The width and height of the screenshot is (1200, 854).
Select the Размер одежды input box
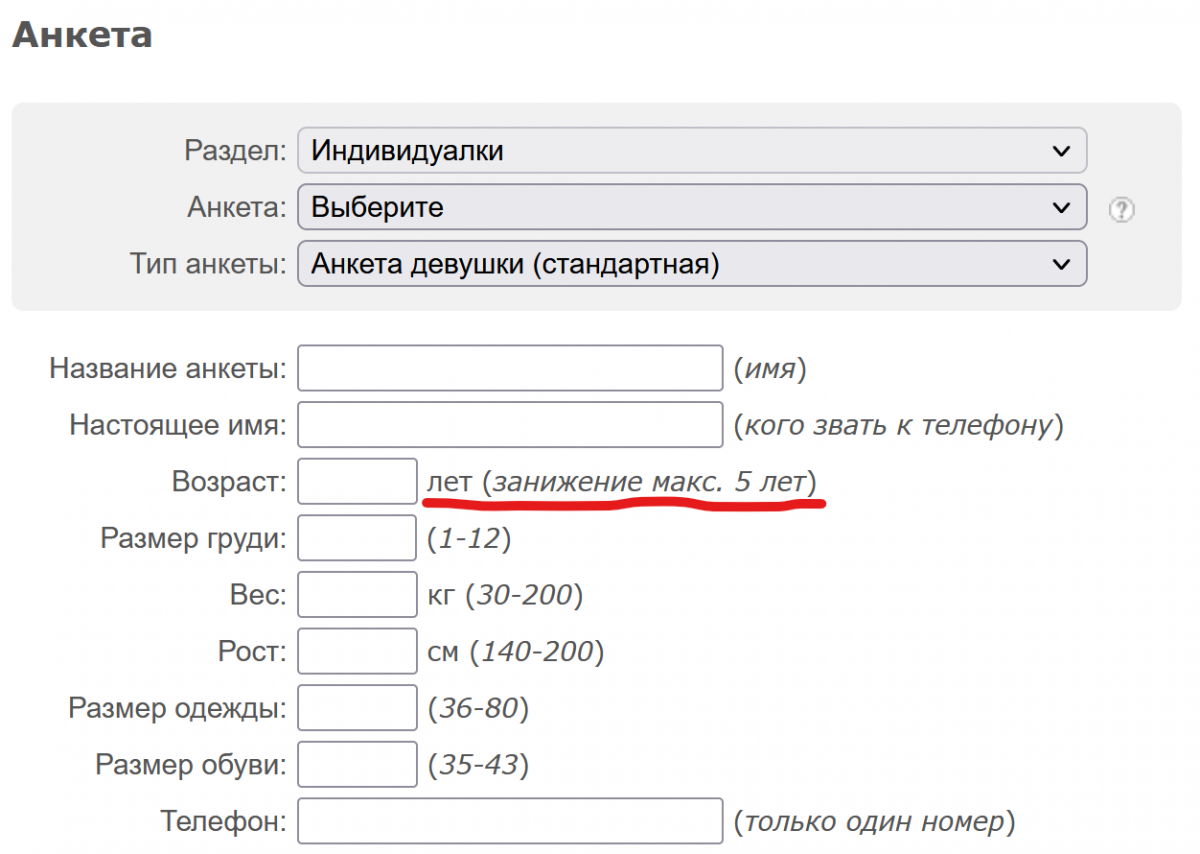pyautogui.click(x=357, y=709)
